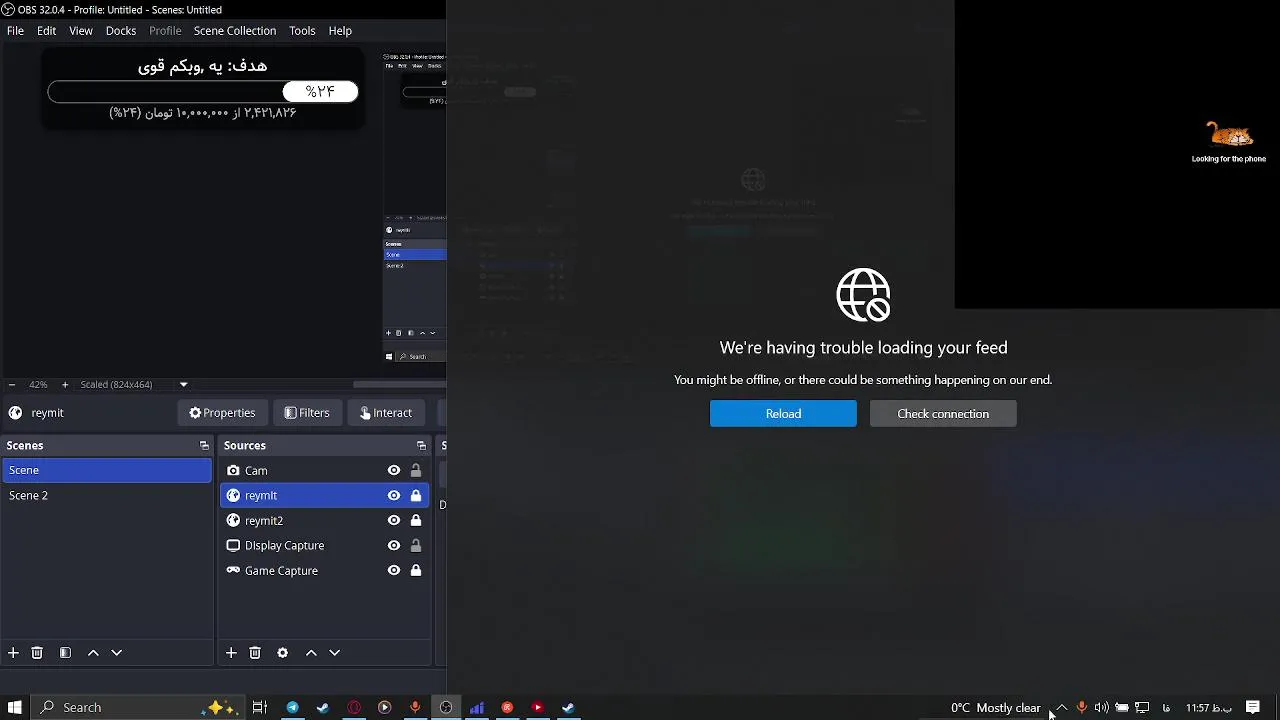Viewport: 1280px width, 720px height.
Task: Open the File menu
Action: (15, 31)
